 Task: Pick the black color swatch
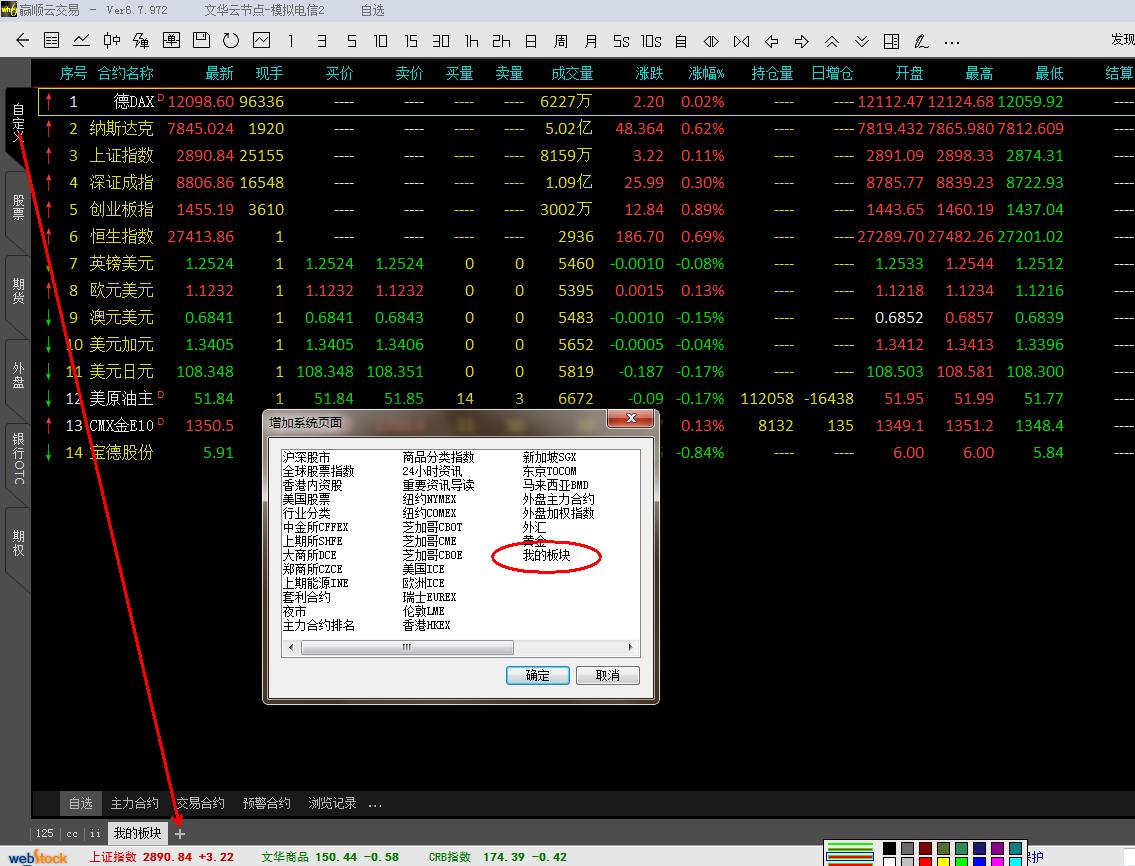(x=889, y=849)
